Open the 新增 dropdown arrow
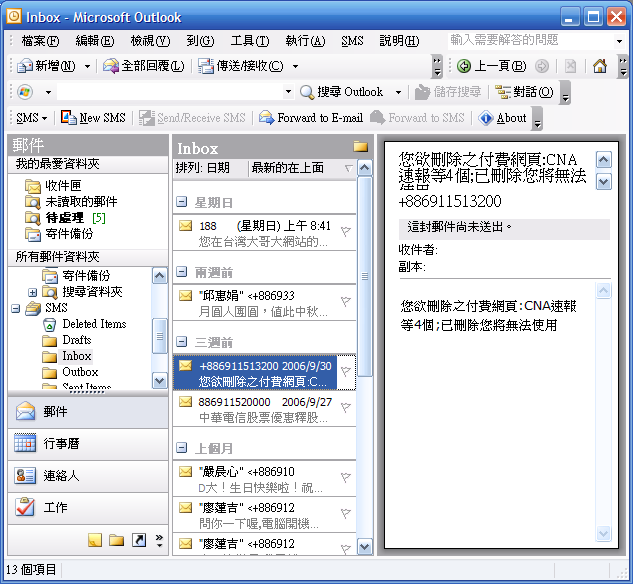Viewport: 633px width, 584px height. (x=87, y=66)
